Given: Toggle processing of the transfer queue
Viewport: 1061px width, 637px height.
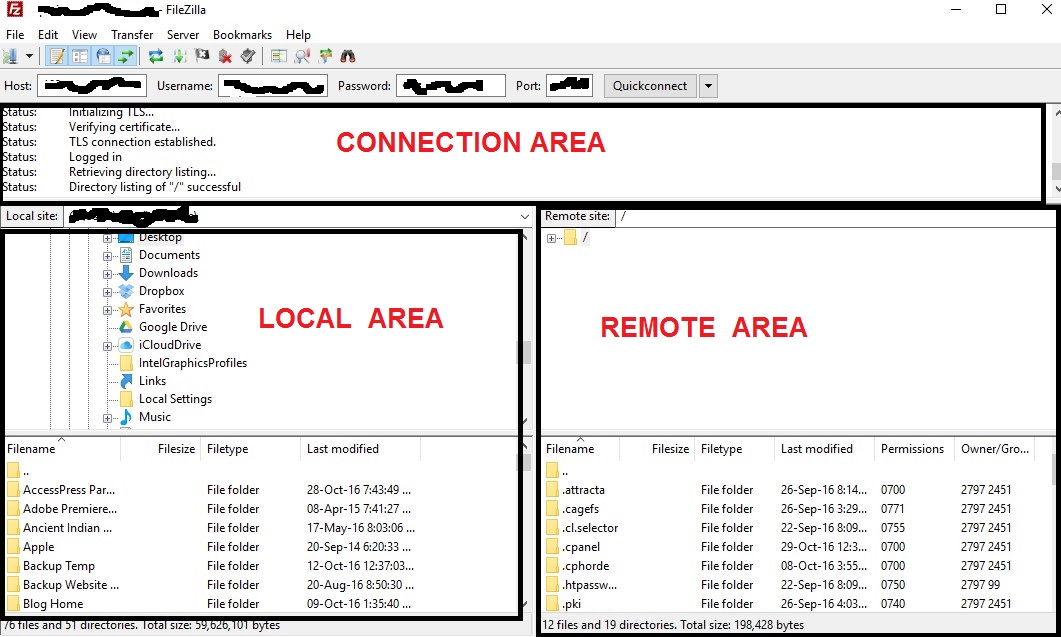Looking at the screenshot, I should (x=179, y=56).
